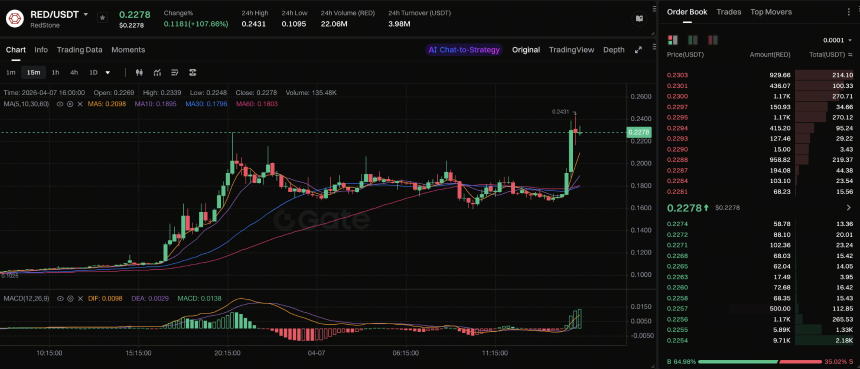Click the buy/sell ratio bar at the order book bottom
Screen dimensions: 860x369
point(759,362)
